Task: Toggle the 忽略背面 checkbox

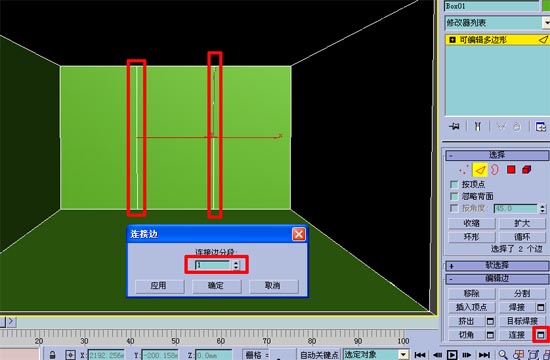Action: (454, 196)
